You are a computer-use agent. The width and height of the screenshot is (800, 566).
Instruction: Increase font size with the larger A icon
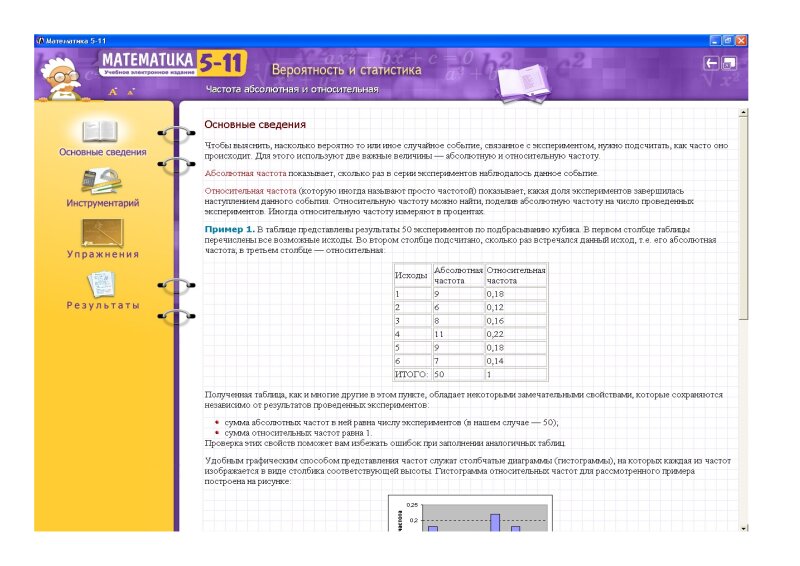[x=113, y=92]
